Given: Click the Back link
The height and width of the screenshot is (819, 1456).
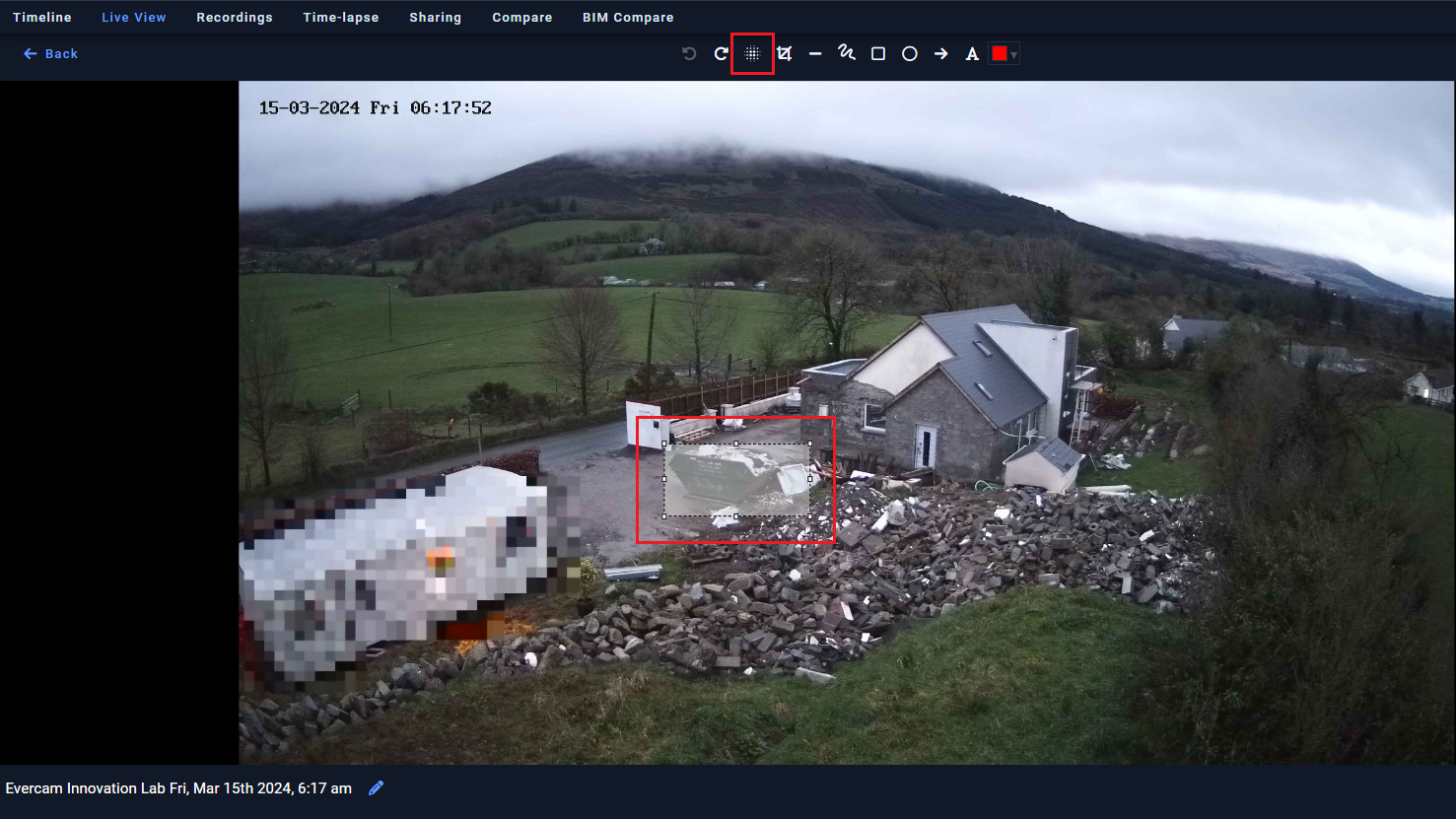Looking at the screenshot, I should 50,53.
